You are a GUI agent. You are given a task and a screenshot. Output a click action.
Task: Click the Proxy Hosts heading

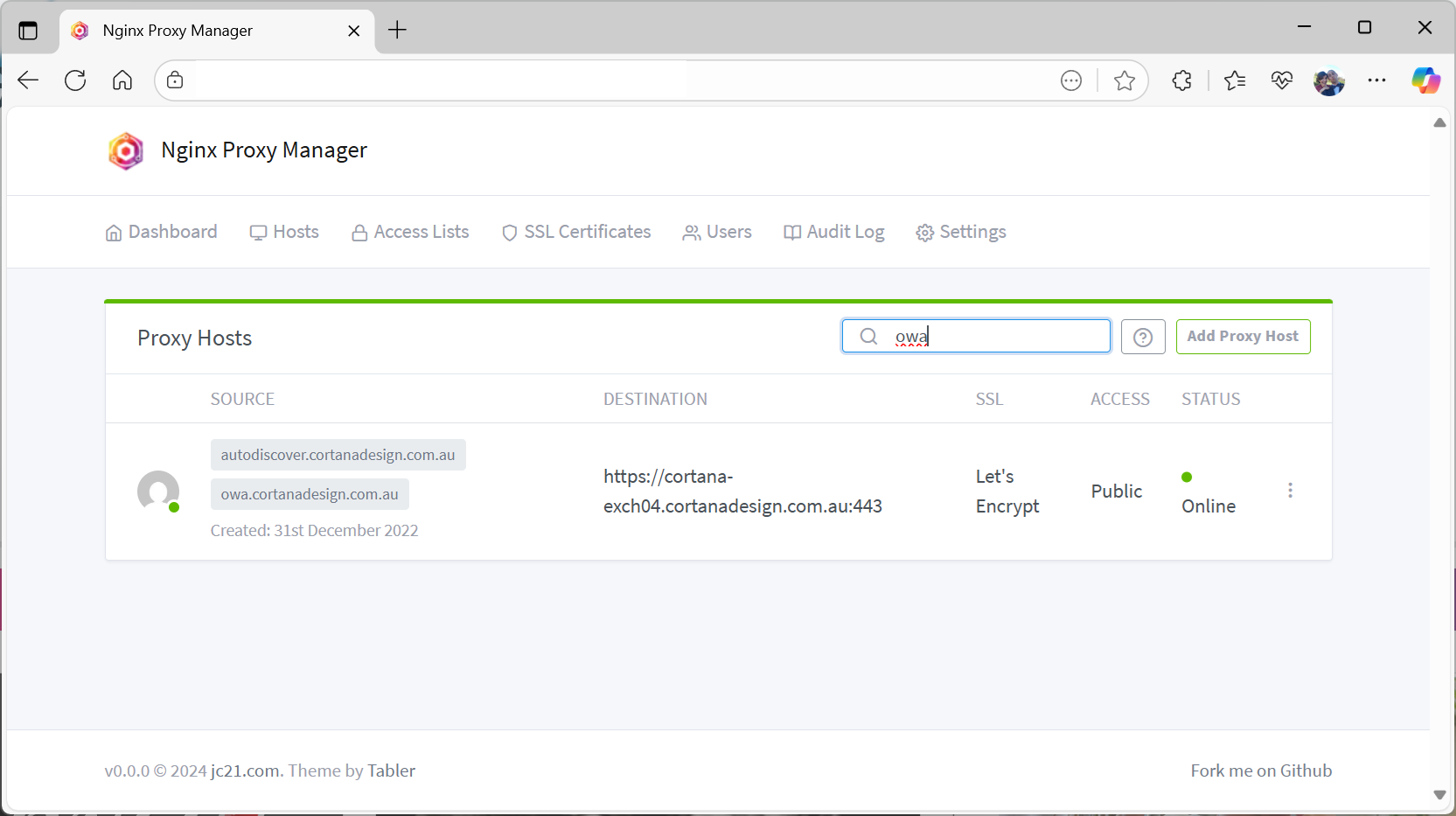click(x=194, y=338)
